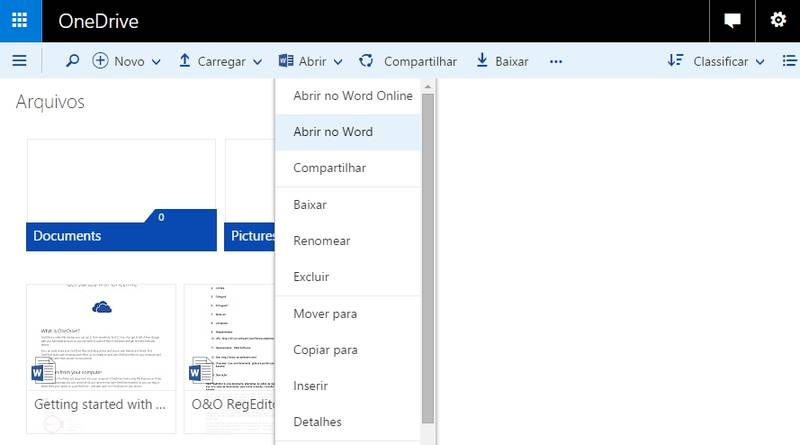
Task: Click the Compartilhar sync icon
Action: pos(366,61)
